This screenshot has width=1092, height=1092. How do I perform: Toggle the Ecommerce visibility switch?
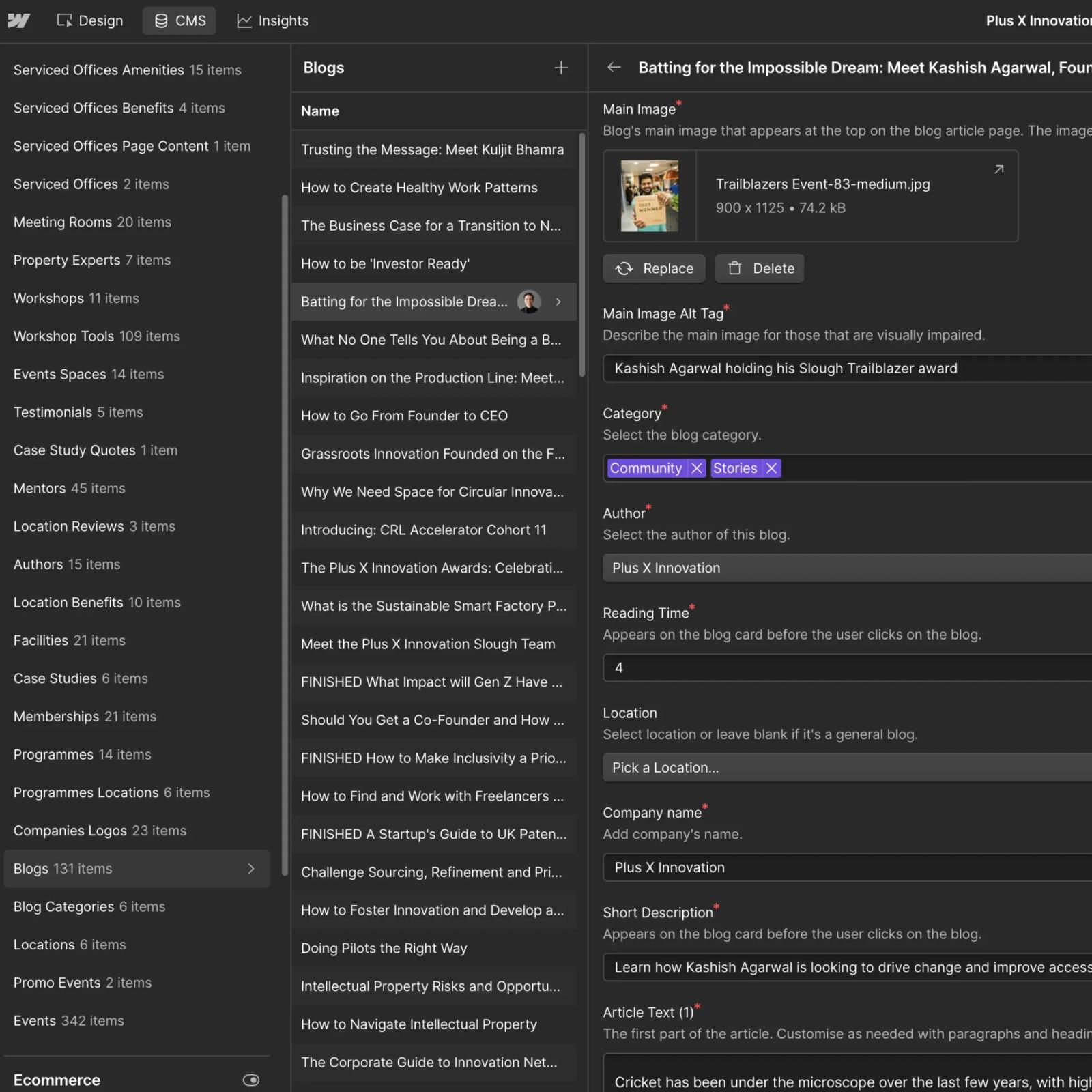pos(251,1080)
